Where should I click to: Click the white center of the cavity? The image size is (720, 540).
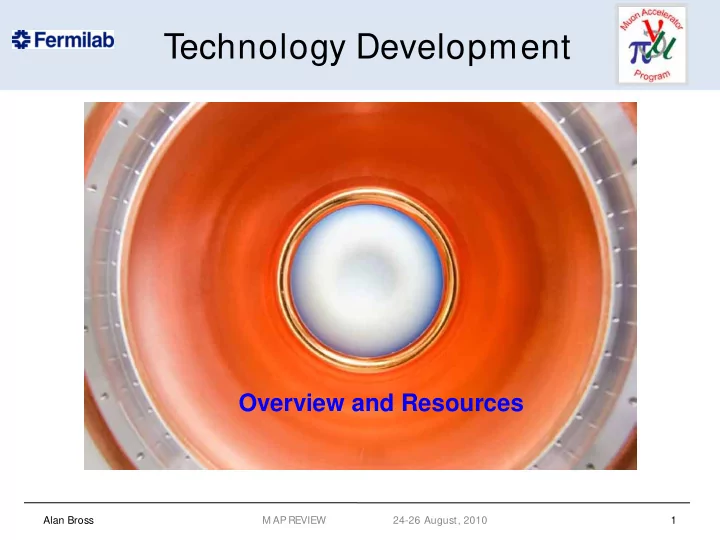click(x=367, y=280)
